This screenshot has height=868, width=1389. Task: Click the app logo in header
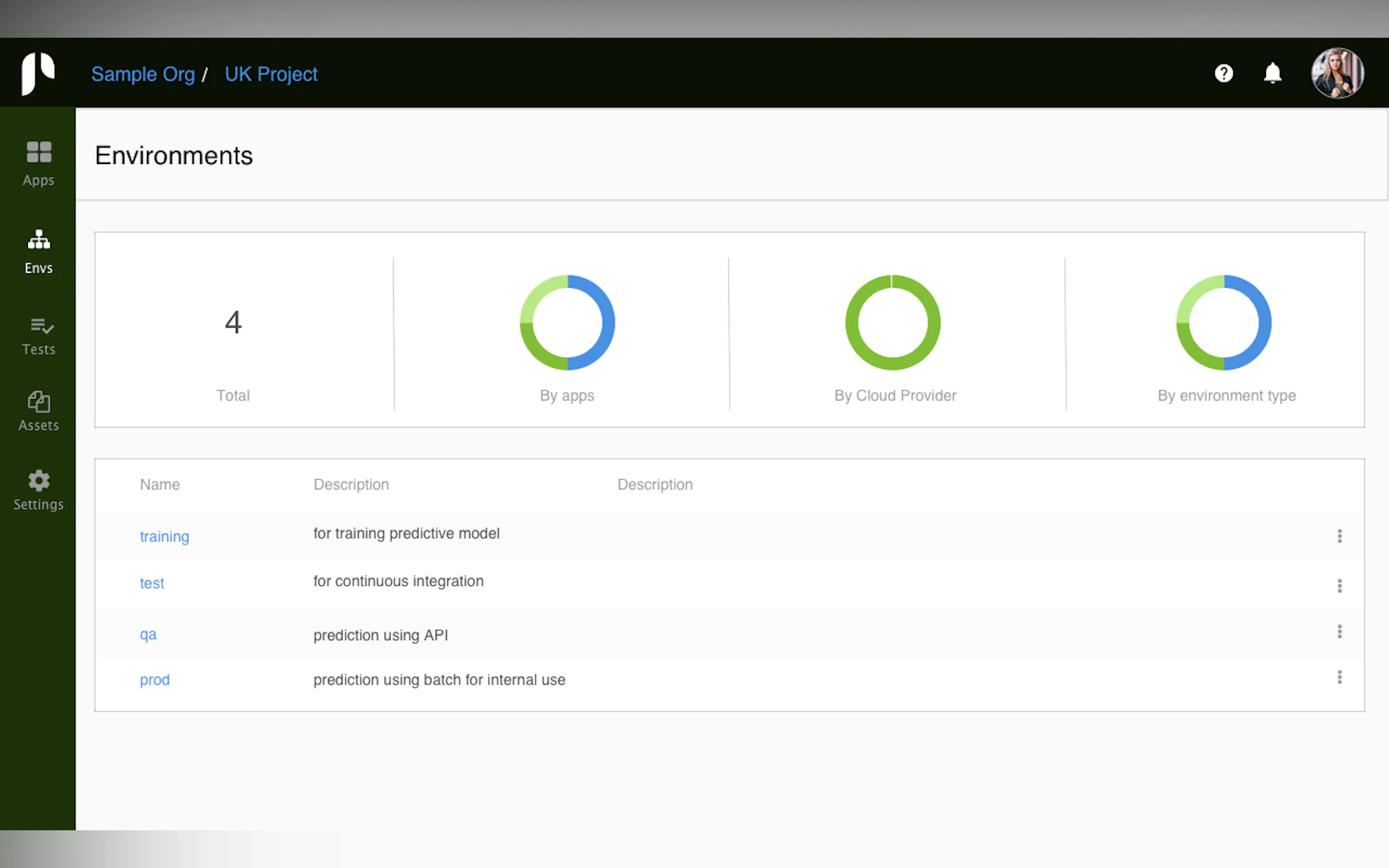(38, 73)
